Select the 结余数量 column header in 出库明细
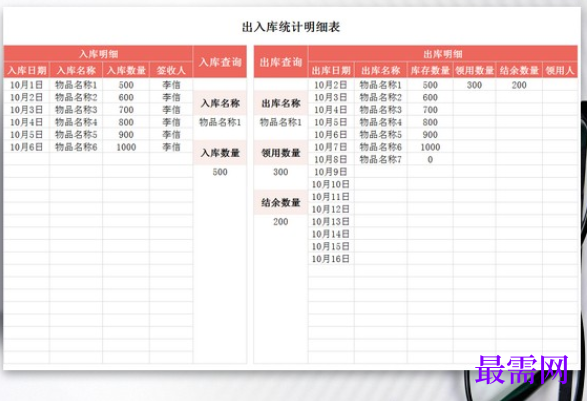This screenshot has width=587, height=401. pos(519,70)
